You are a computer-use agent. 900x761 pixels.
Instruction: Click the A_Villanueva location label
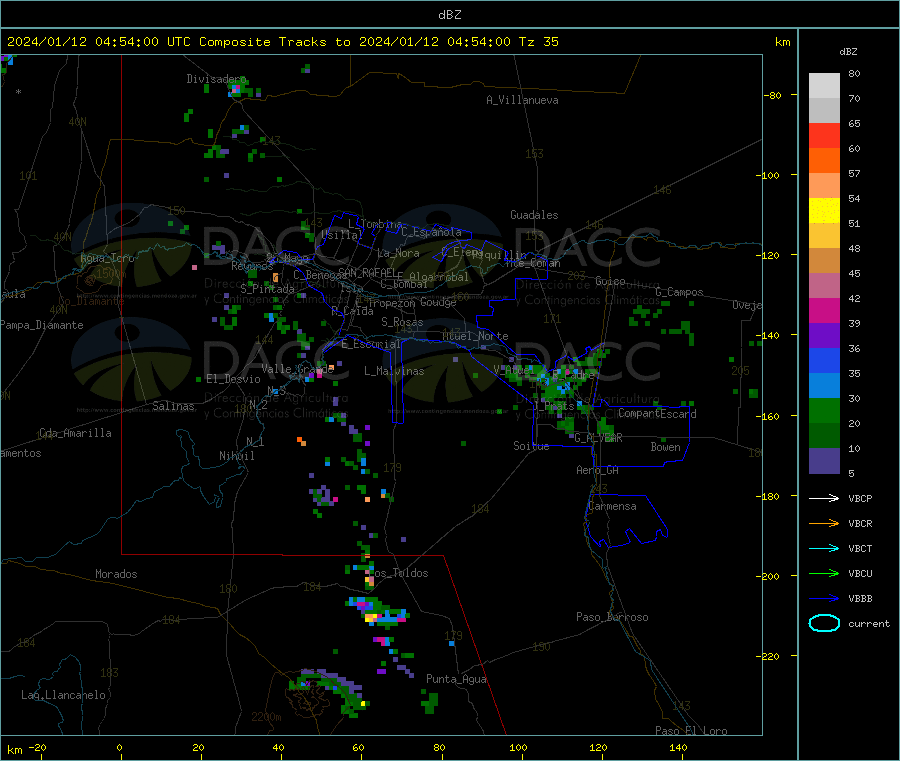522,100
